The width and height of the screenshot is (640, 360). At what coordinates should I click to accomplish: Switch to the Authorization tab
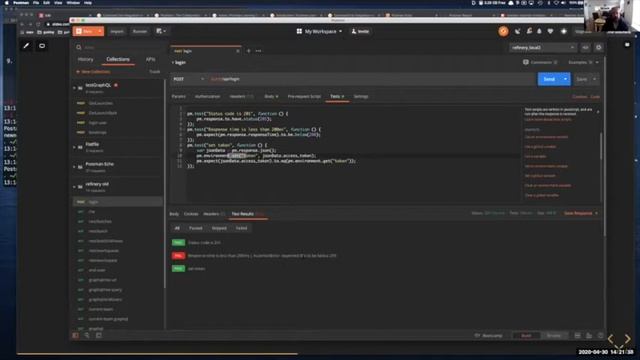point(207,97)
